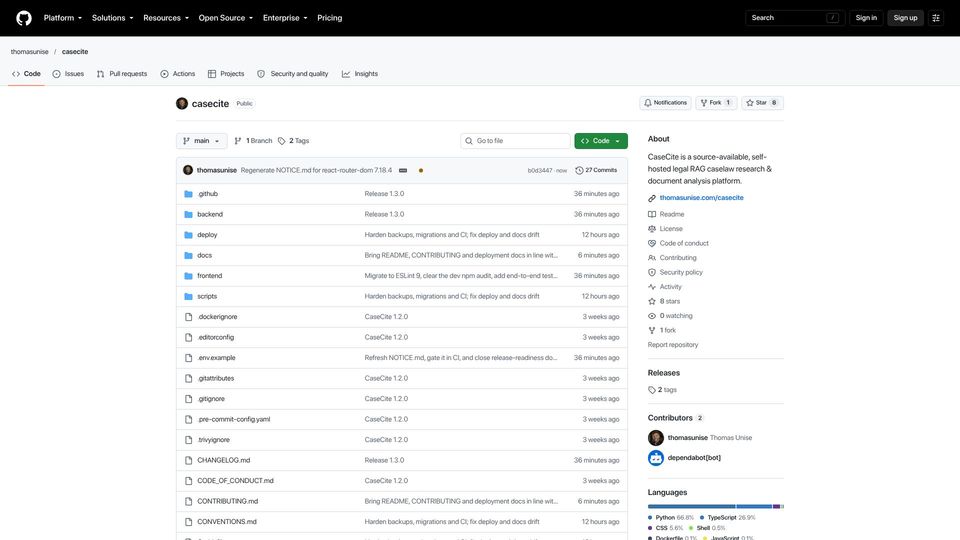Open commit hash b0d3447
960x540 pixels.
point(539,170)
